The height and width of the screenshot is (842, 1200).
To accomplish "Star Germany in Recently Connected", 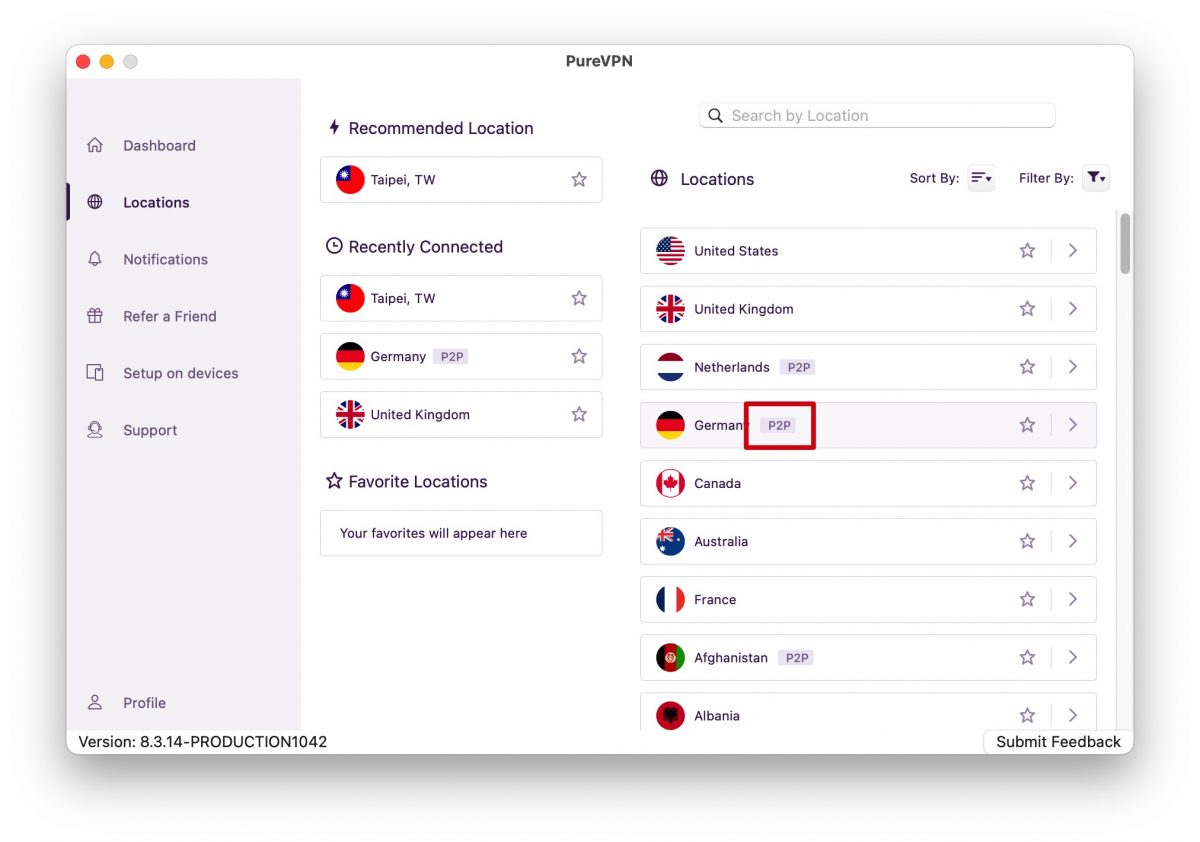I will (x=579, y=356).
